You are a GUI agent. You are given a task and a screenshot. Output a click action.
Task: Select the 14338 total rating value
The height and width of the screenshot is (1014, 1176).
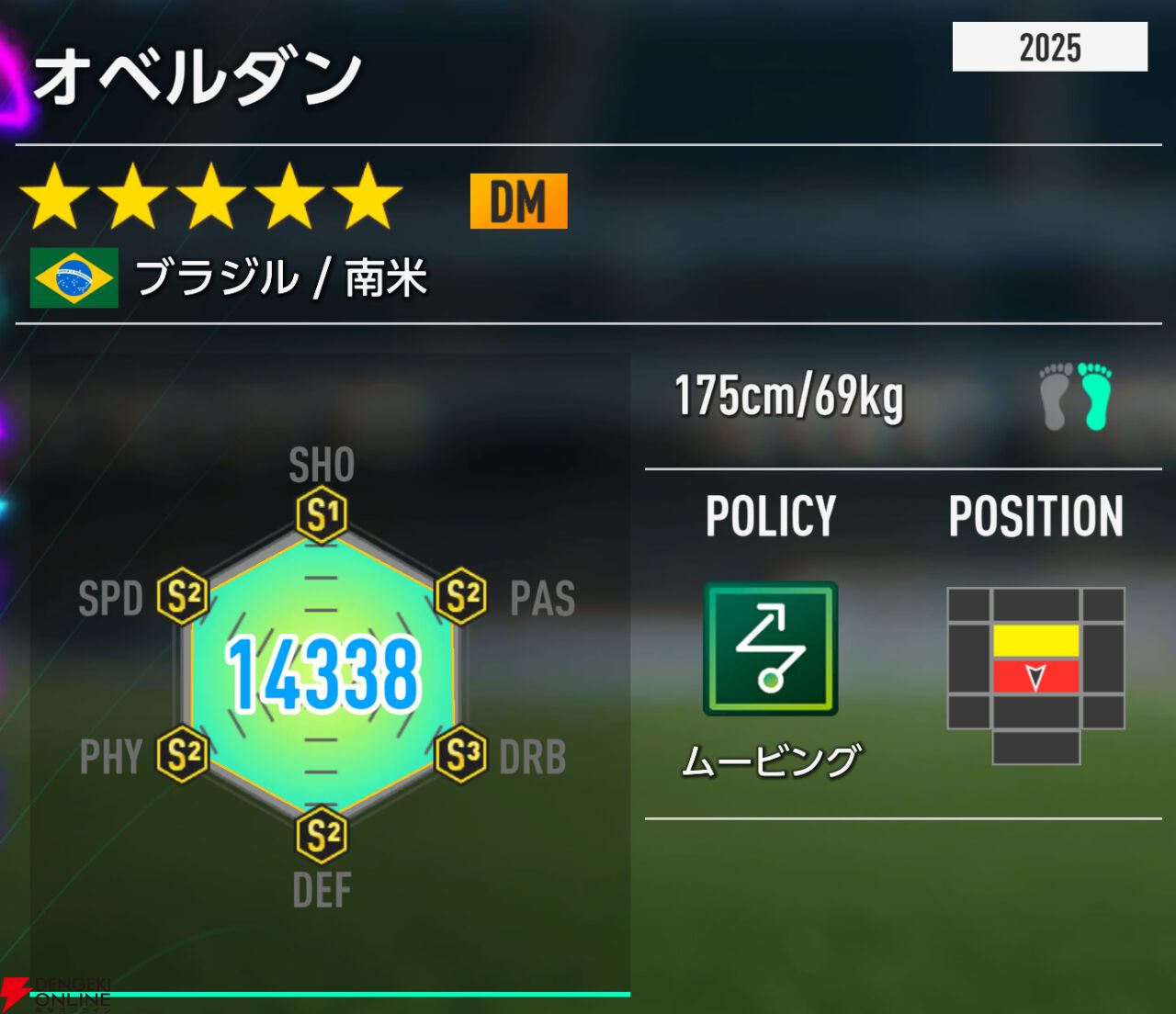[x=323, y=676]
